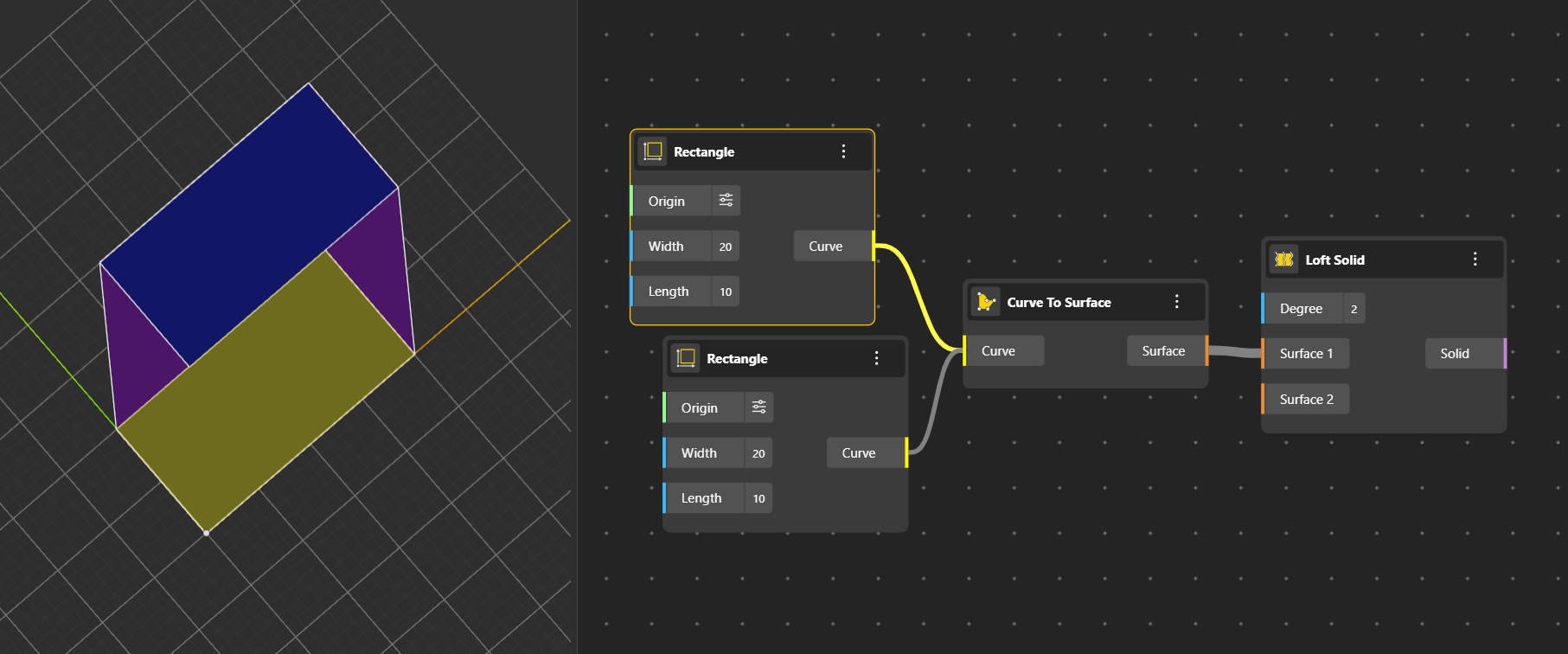Click Width value 20 in unselected Rectangle node
Image resolution: width=1568 pixels, height=654 pixels.
[x=758, y=453]
